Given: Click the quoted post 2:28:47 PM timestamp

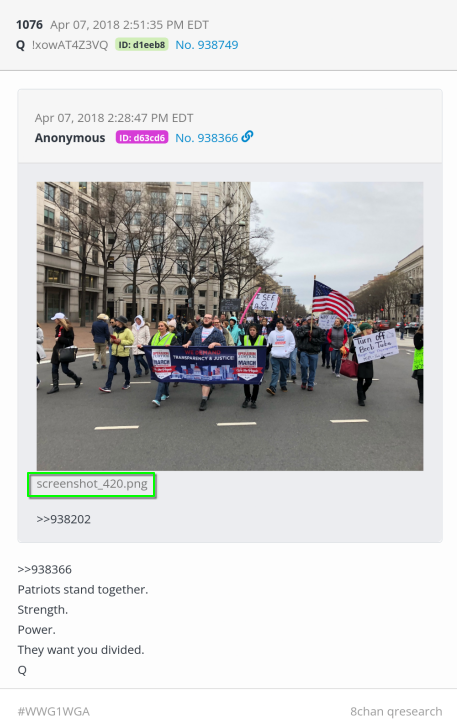Looking at the screenshot, I should (150, 118).
